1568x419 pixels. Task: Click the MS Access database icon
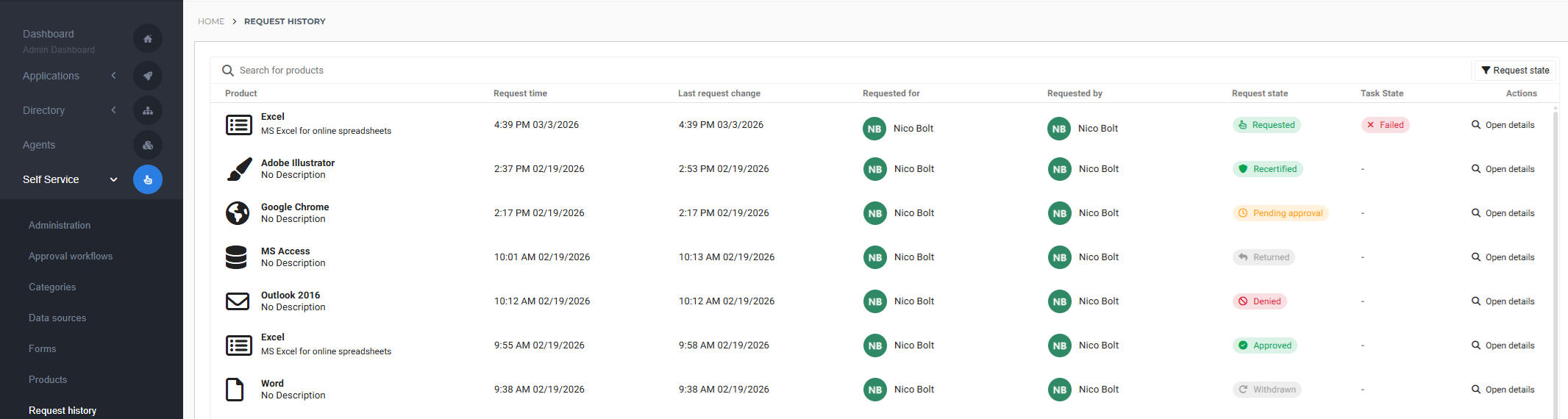(237, 257)
